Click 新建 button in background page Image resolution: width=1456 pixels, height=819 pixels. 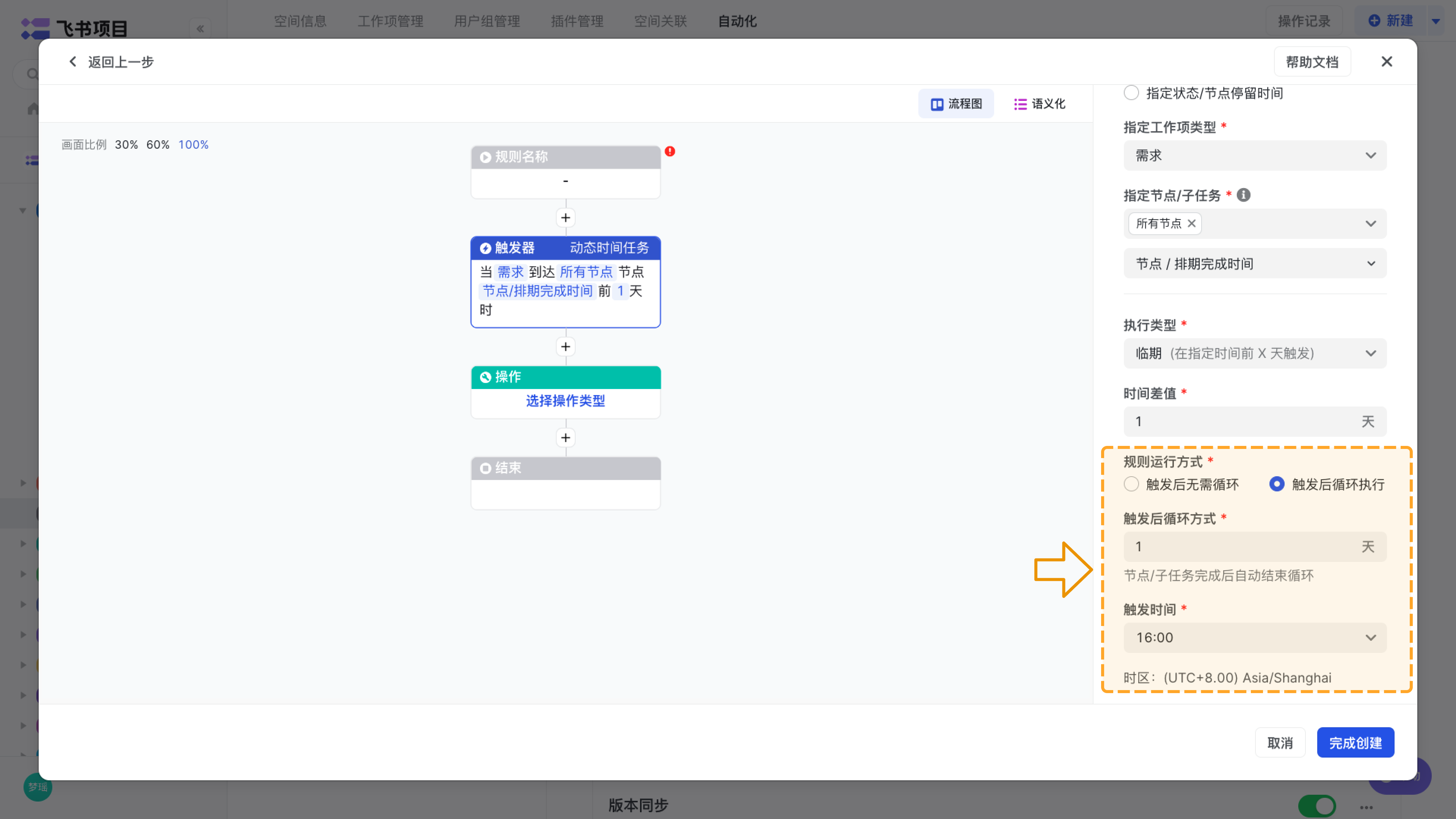(x=1391, y=21)
